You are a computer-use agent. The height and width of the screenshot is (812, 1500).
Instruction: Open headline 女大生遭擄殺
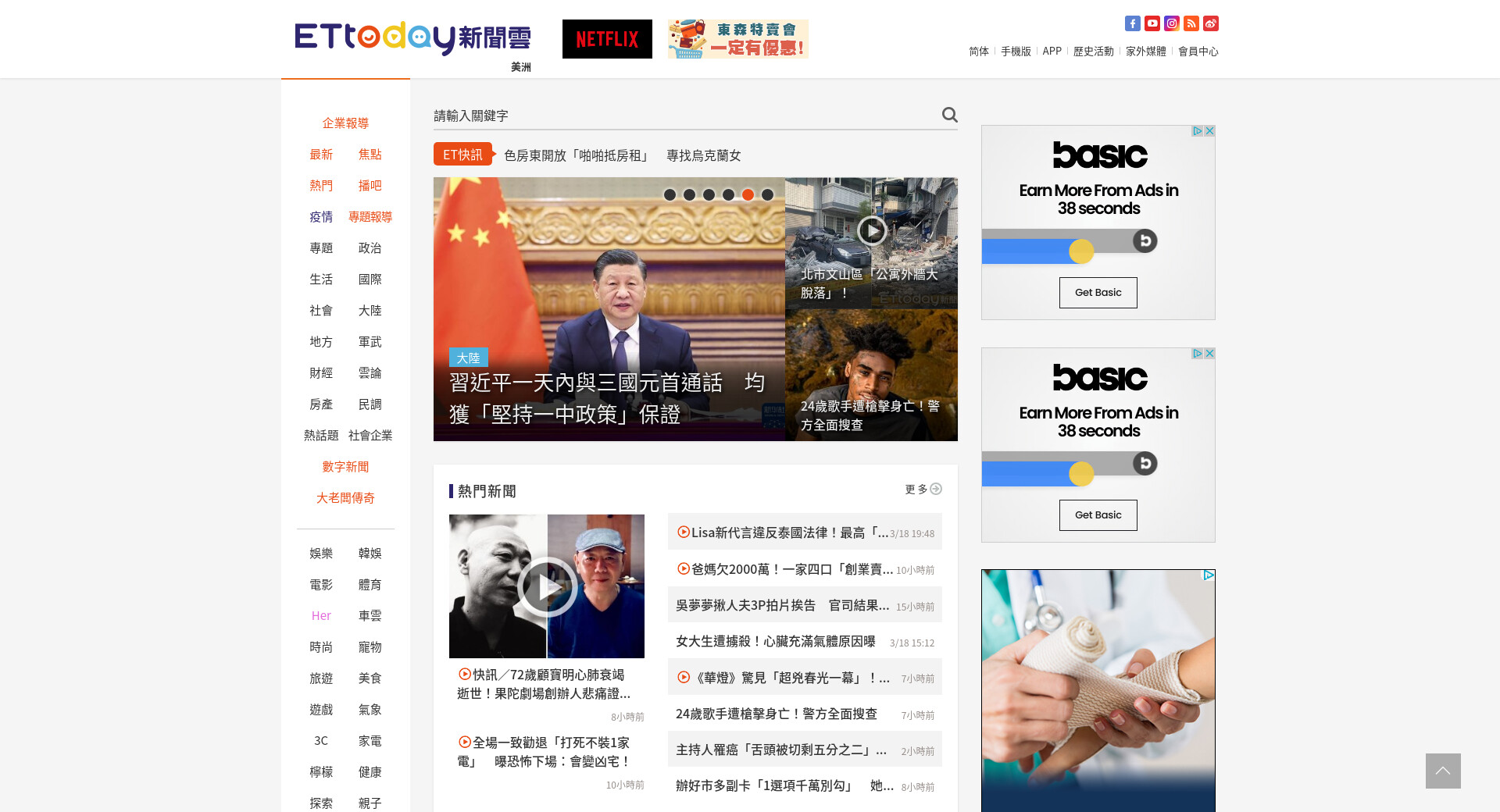[x=776, y=641]
